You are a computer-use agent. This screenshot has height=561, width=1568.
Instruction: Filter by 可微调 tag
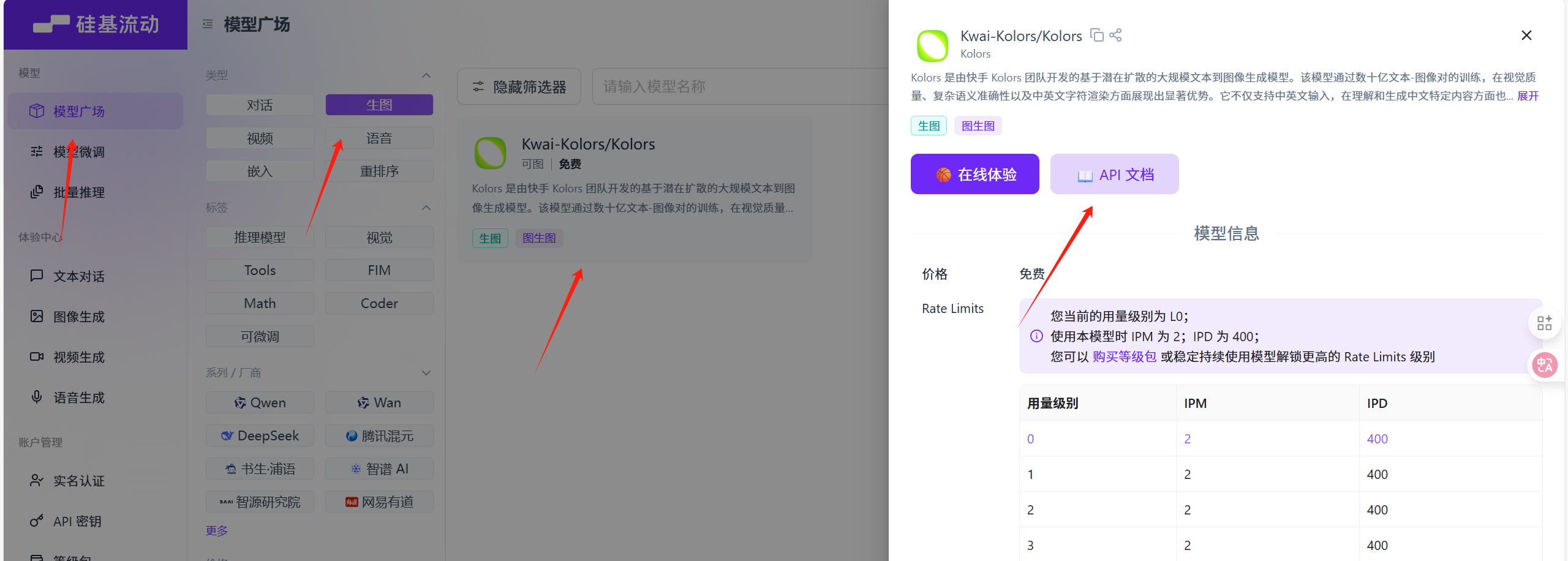point(260,336)
